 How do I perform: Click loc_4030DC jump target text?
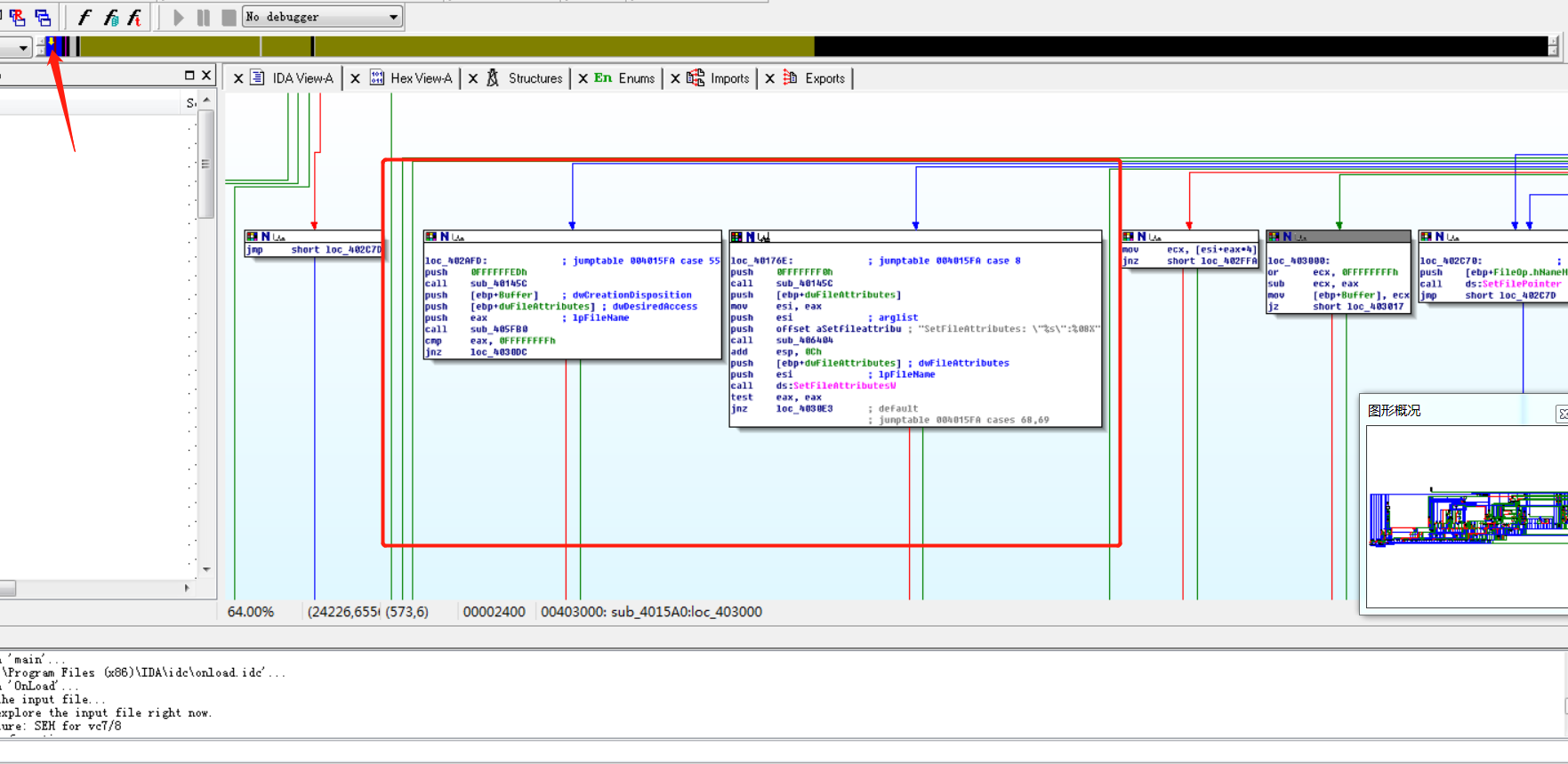point(499,352)
